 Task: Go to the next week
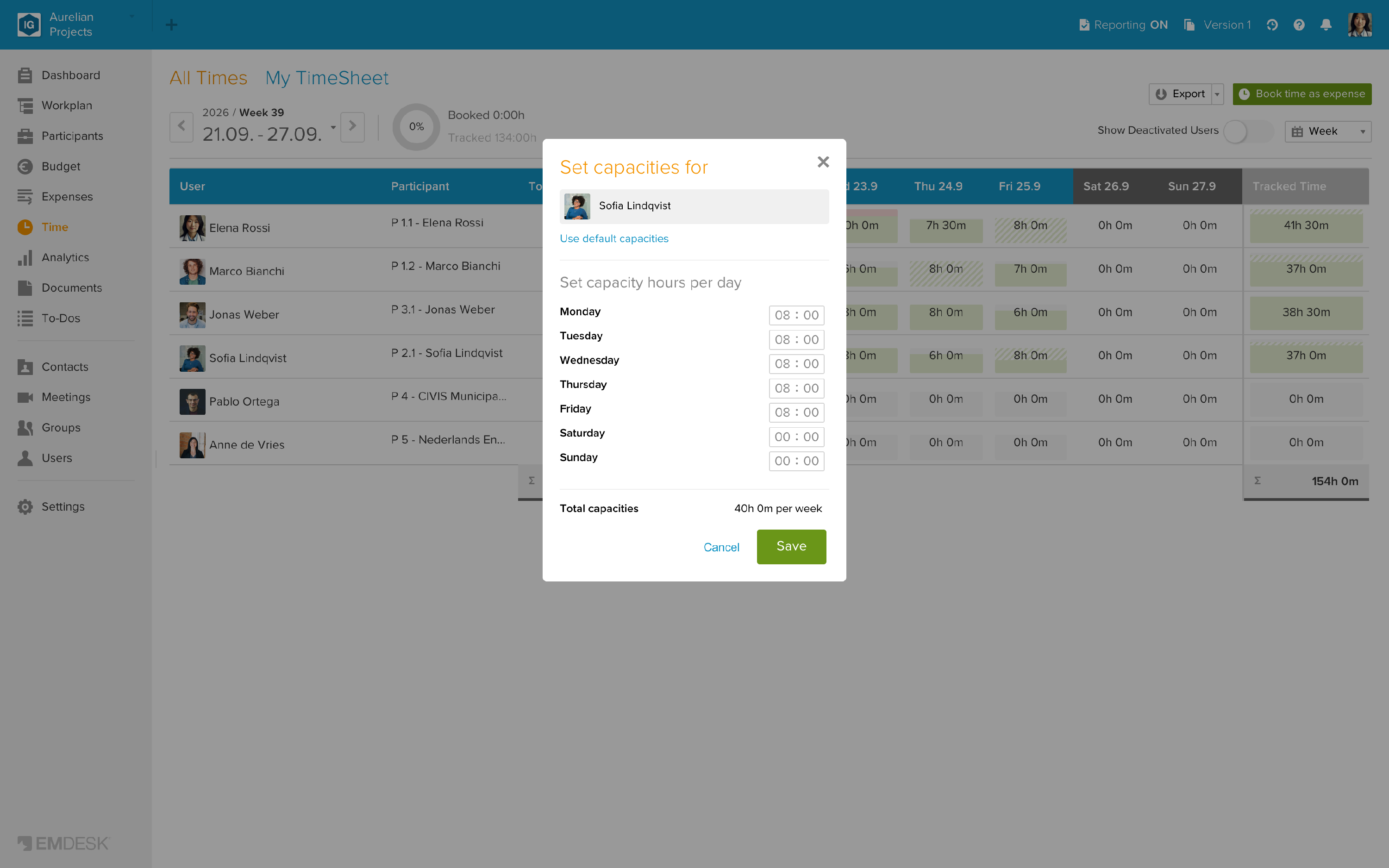pyautogui.click(x=352, y=126)
